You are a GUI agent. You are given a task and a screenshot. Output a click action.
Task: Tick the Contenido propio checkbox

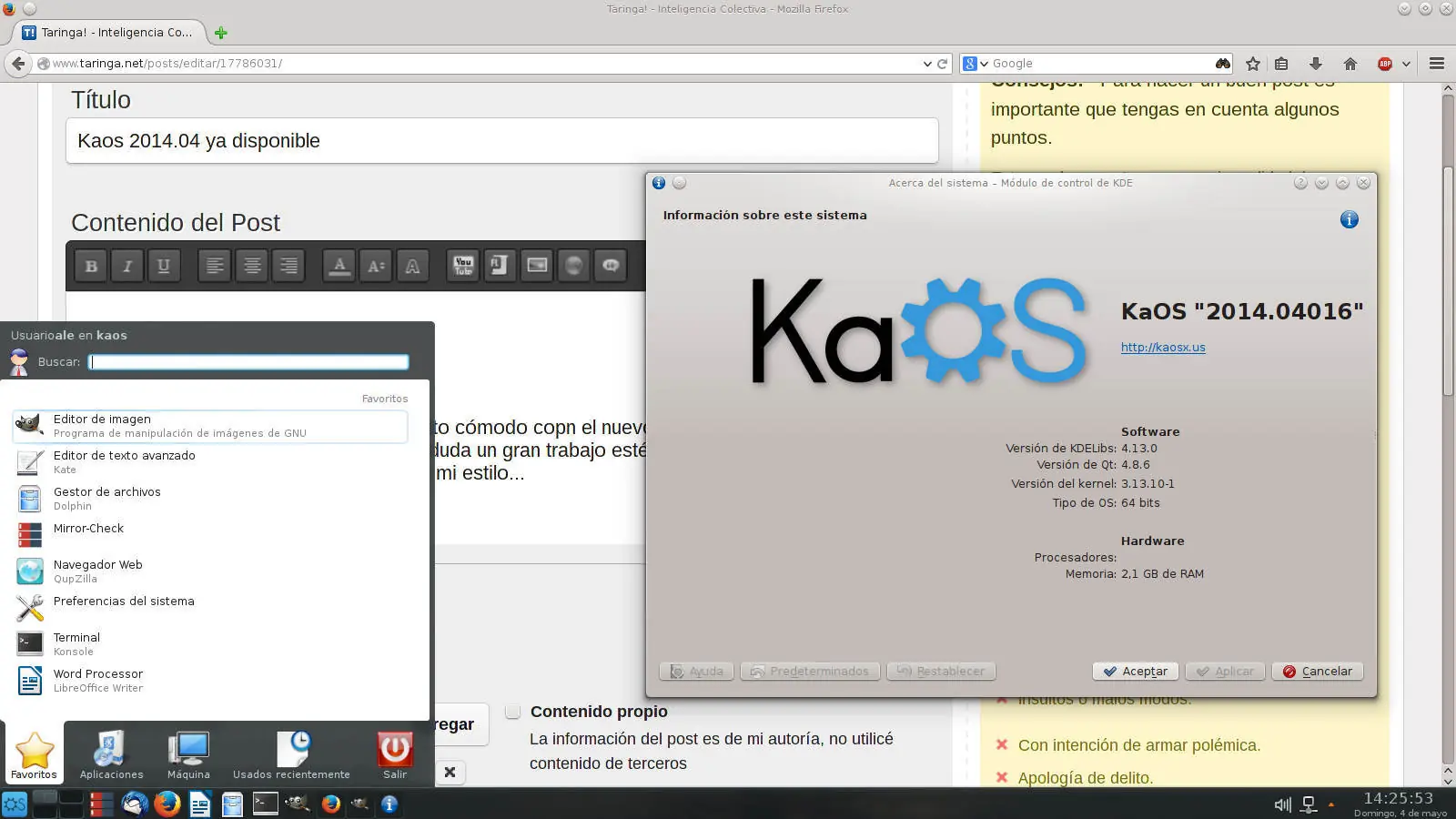click(x=512, y=712)
